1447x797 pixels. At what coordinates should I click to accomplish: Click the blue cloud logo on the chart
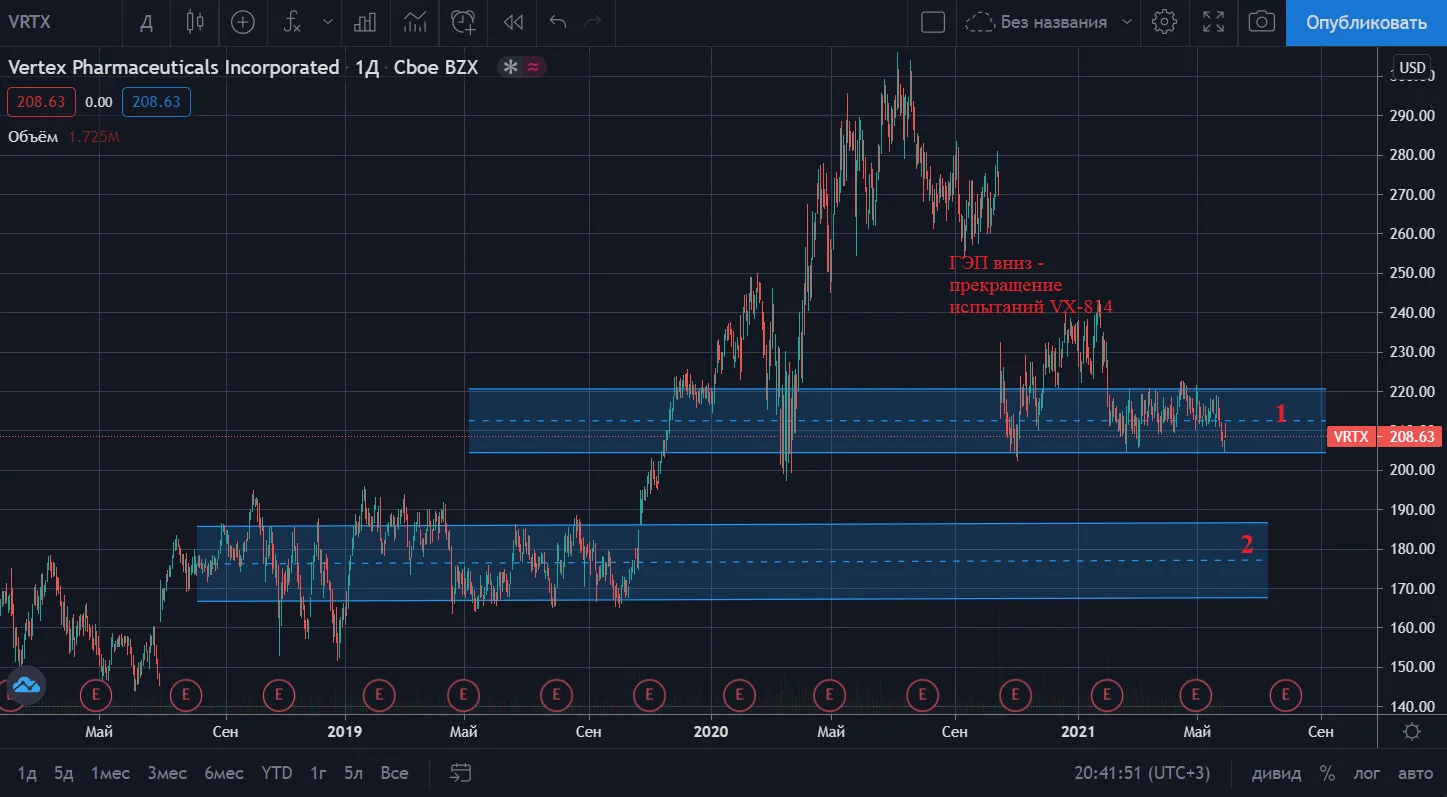[x=25, y=685]
